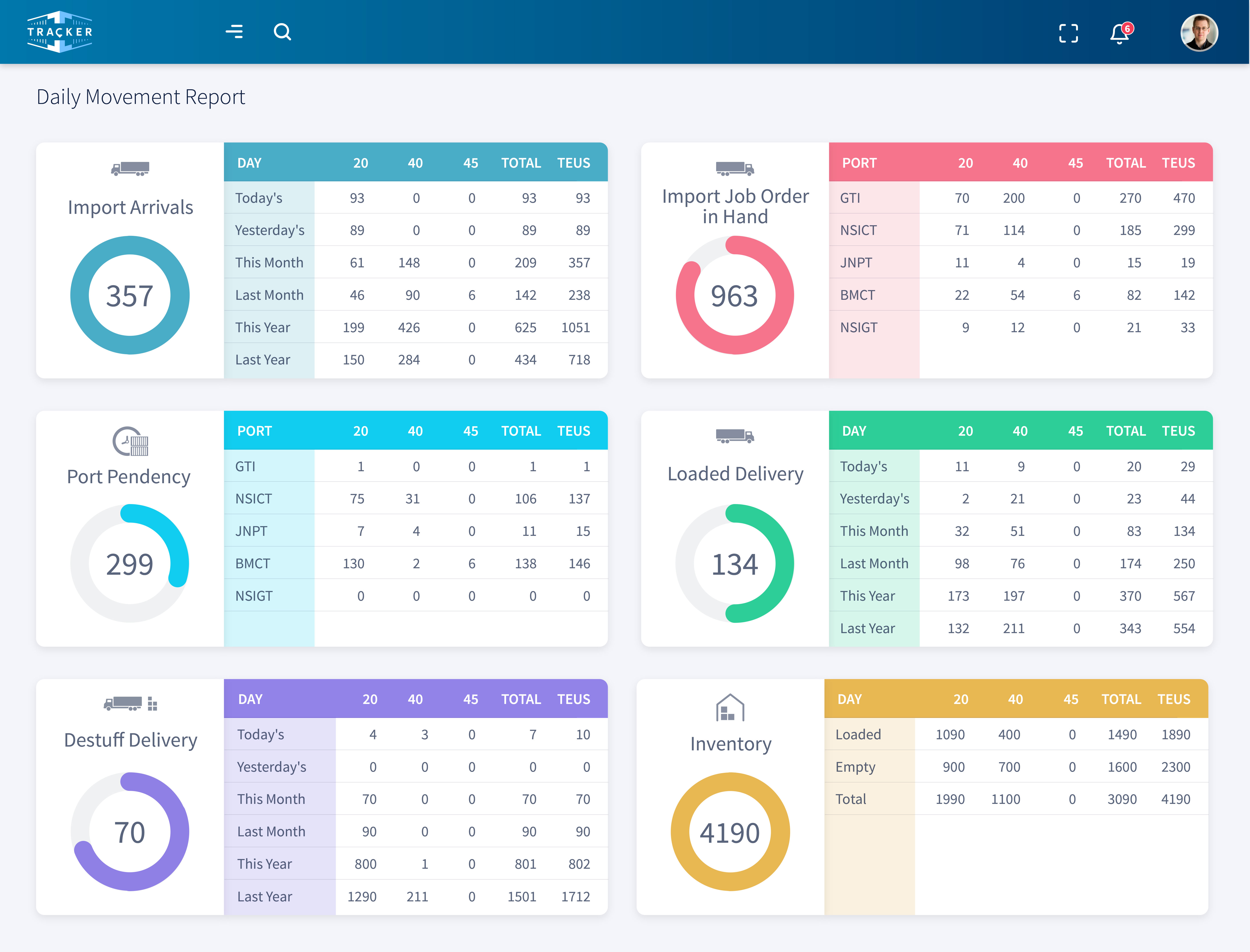Select the This Month row in Import Arrivals
This screenshot has height=952, width=1250.
[x=416, y=262]
